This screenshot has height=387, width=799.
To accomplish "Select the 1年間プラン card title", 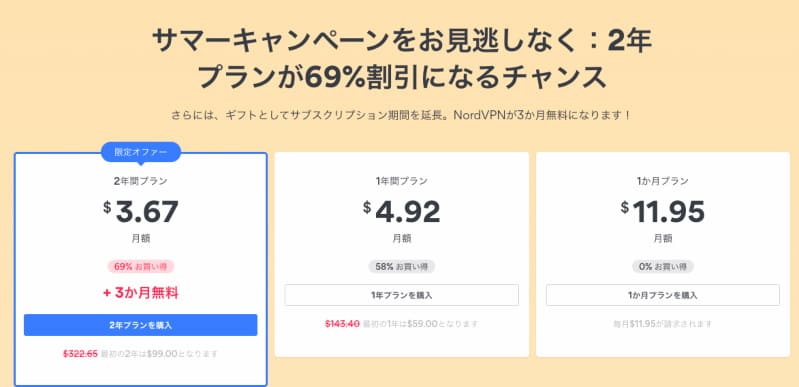I will [x=402, y=181].
